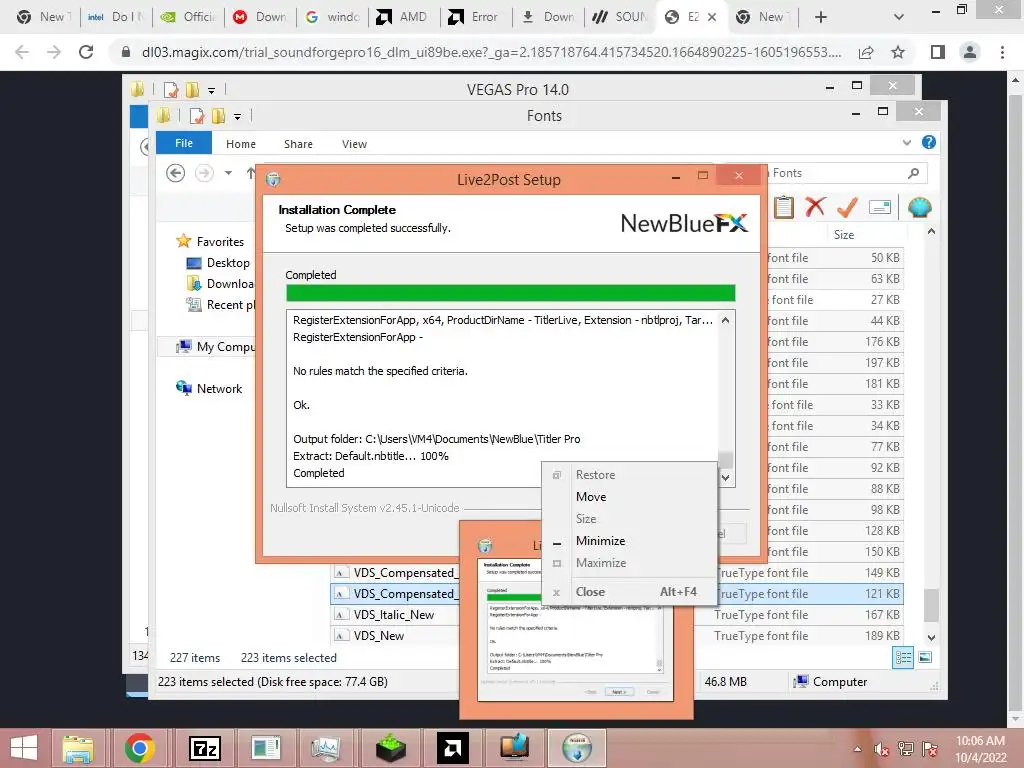Select the font row sized 176 KB
The image size is (1024, 768).
[x=836, y=342]
